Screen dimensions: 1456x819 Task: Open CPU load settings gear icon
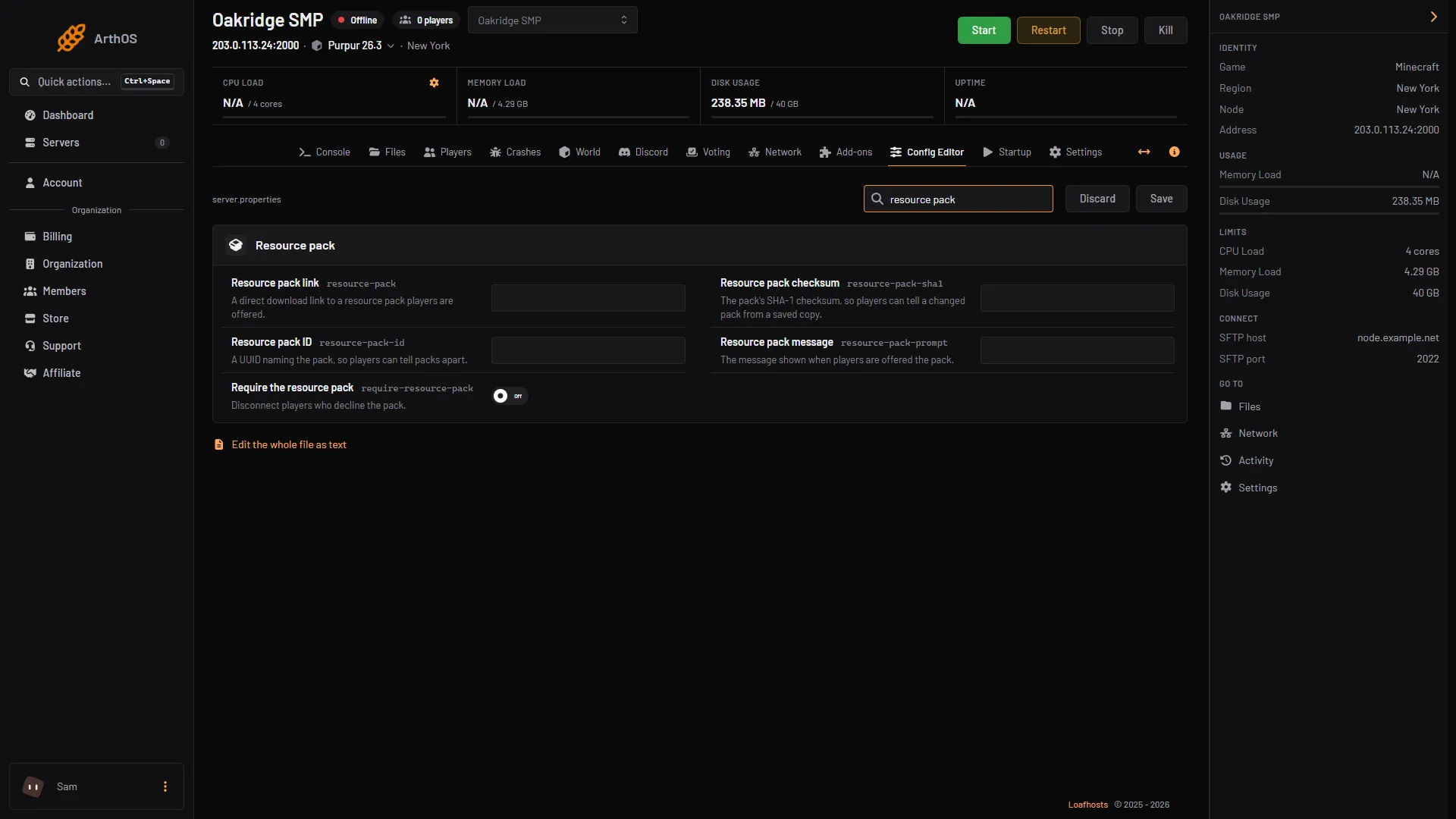coord(434,83)
